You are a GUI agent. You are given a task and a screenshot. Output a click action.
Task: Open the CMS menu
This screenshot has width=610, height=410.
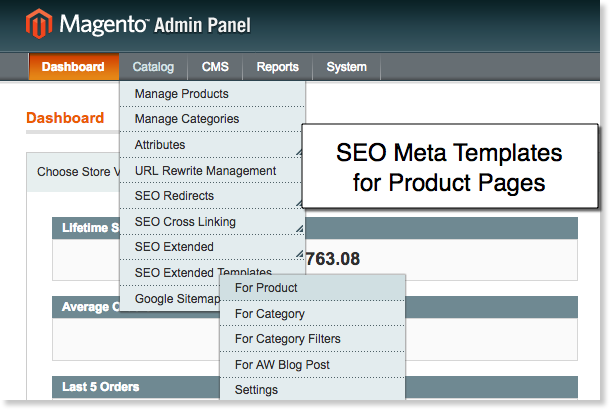[x=215, y=67]
